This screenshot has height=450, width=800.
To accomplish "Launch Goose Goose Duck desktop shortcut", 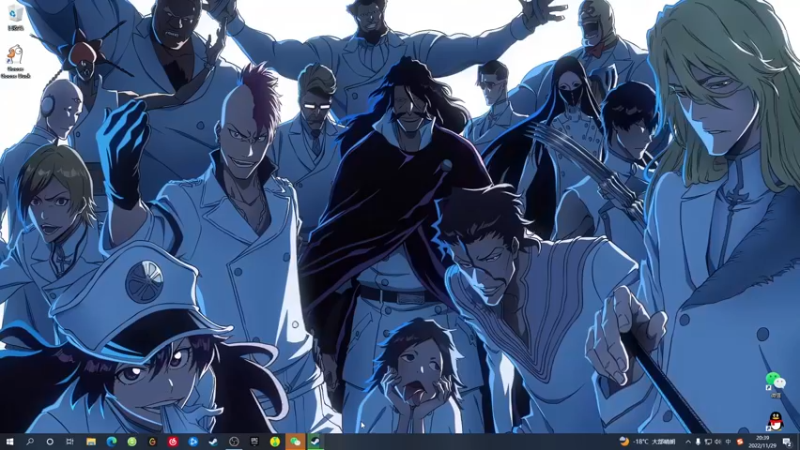I will point(15,61).
